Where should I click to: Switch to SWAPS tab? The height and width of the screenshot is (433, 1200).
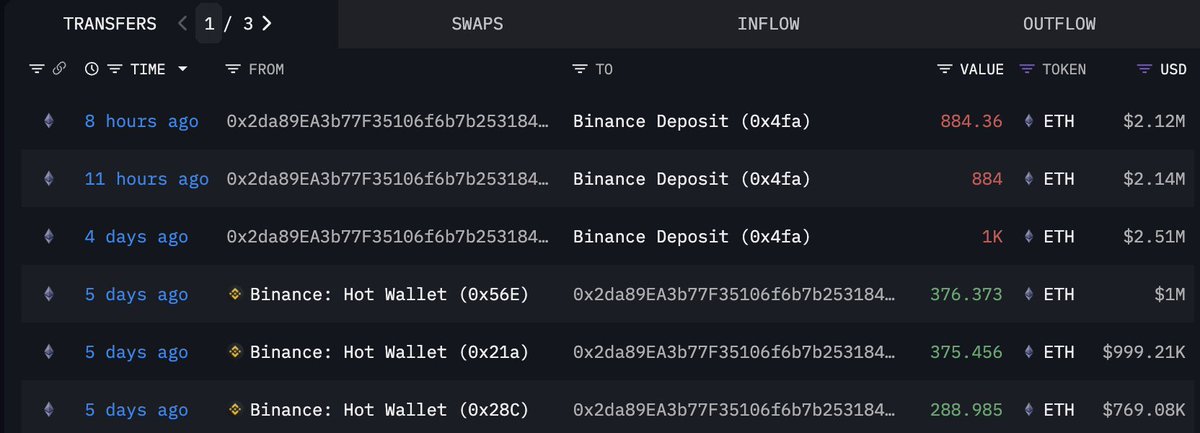477,23
